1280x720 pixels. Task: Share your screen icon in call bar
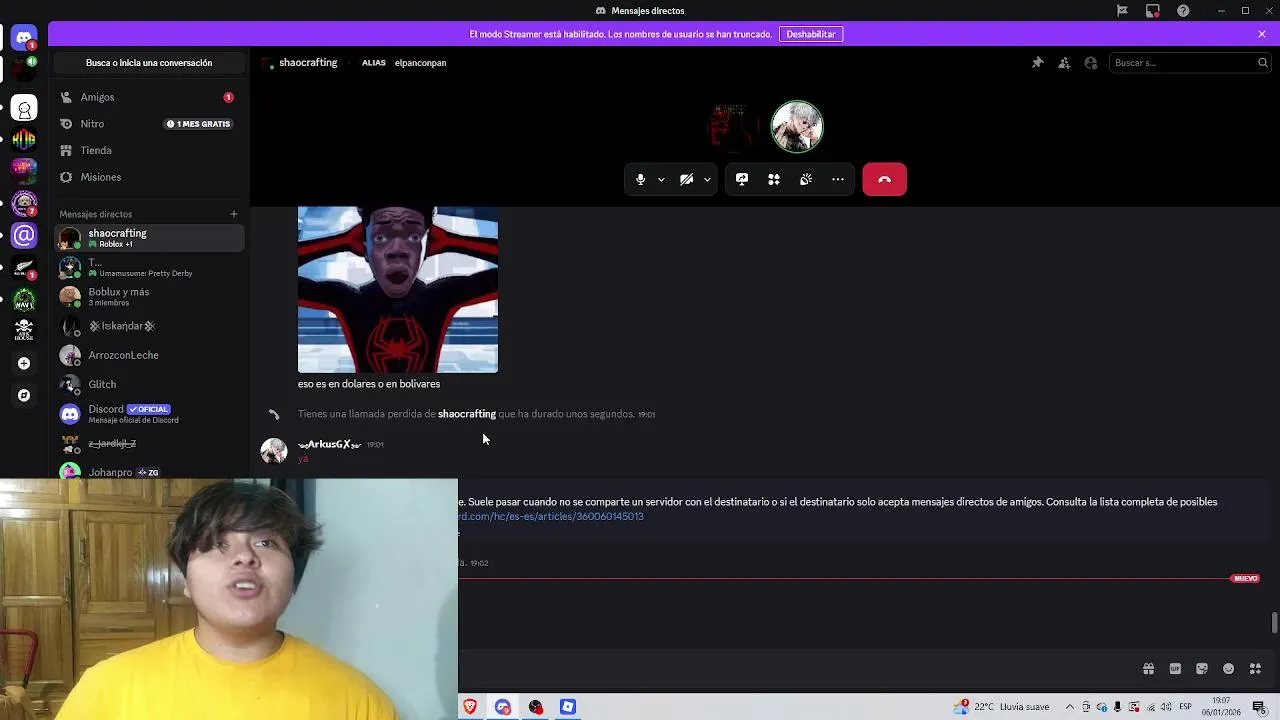pos(742,179)
